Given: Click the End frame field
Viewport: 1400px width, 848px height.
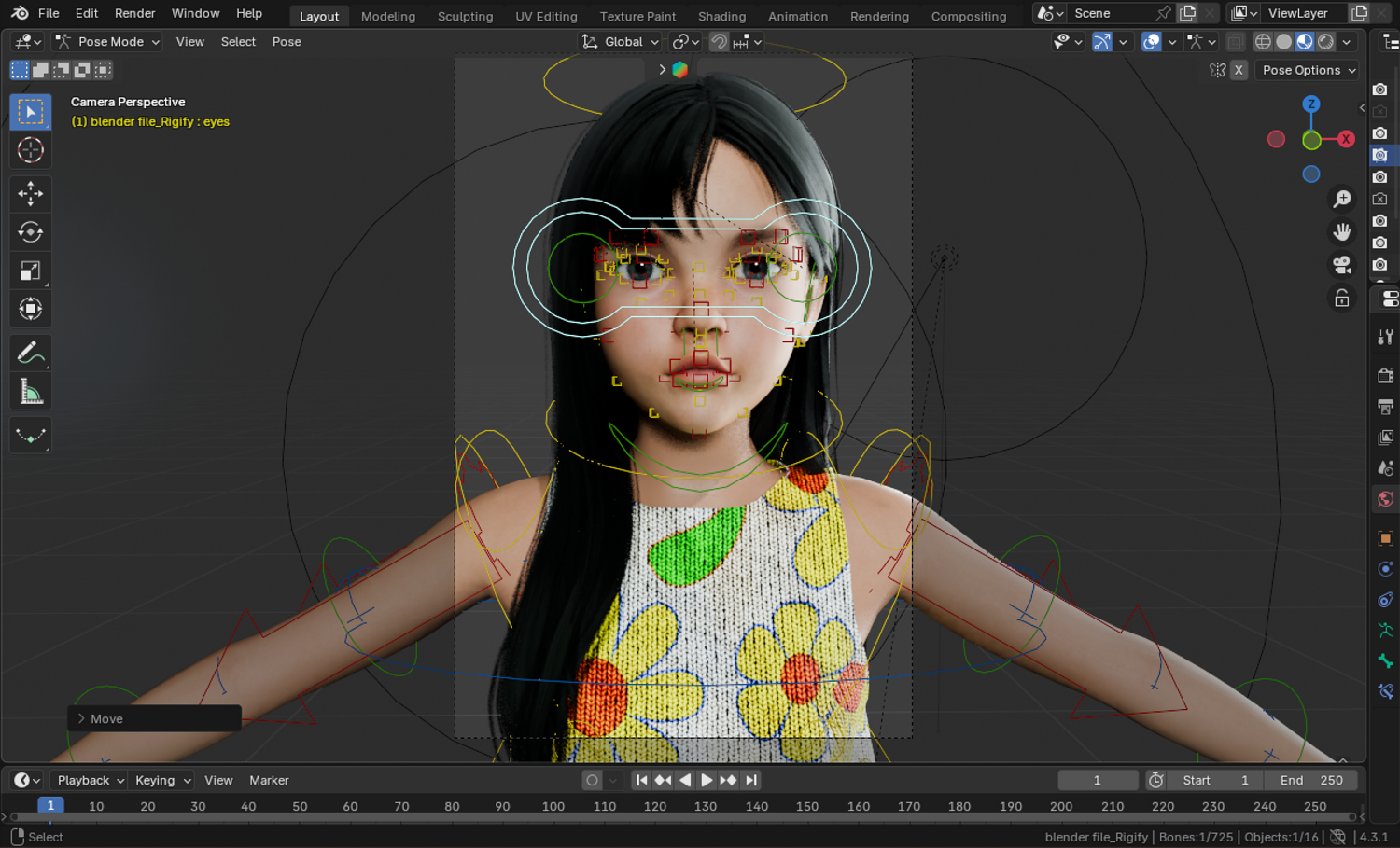Looking at the screenshot, I should (x=1311, y=780).
